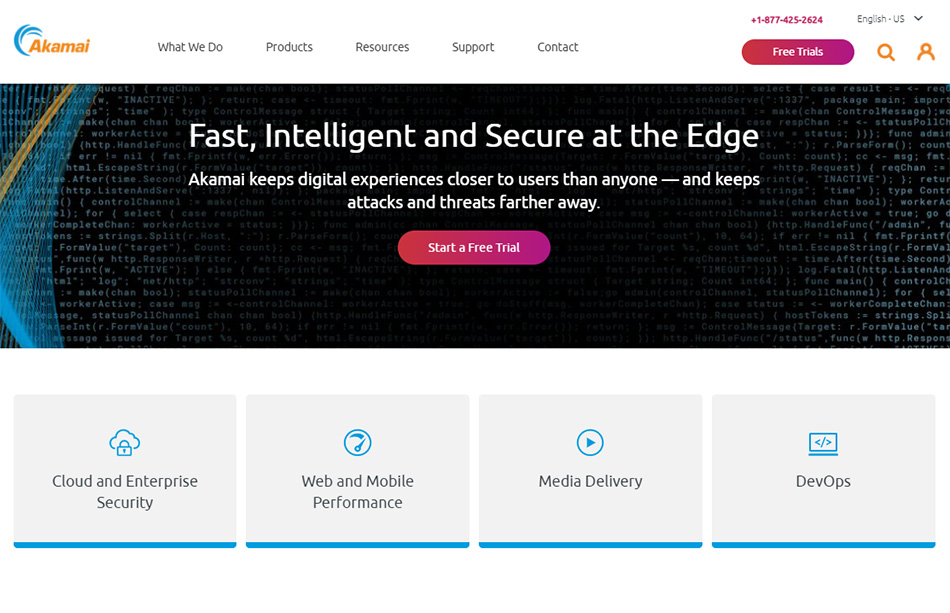This screenshot has width=950, height=613.
Task: Select the Media Delivery card title
Action: click(x=590, y=481)
